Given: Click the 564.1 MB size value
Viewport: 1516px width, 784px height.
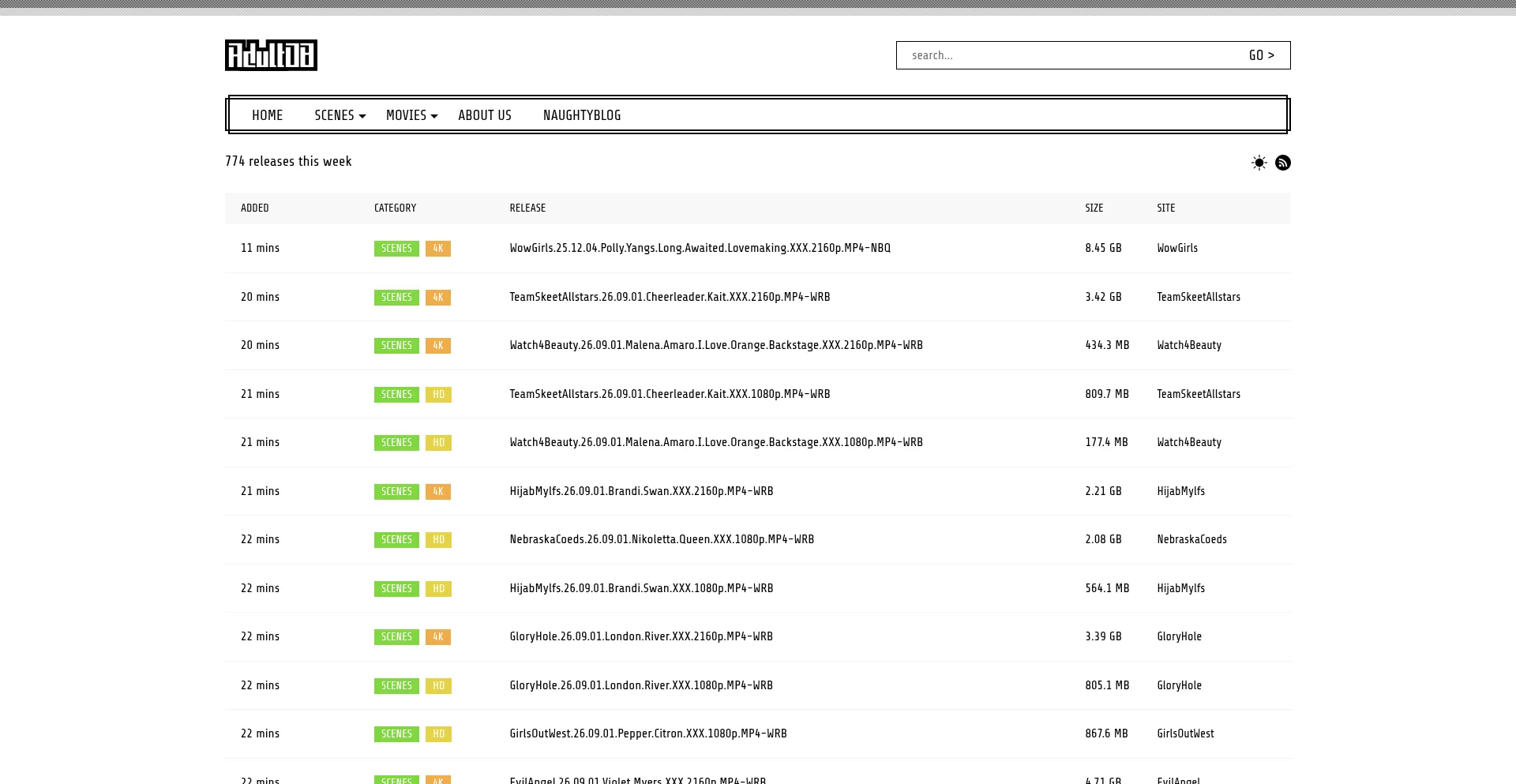Looking at the screenshot, I should [1107, 588].
